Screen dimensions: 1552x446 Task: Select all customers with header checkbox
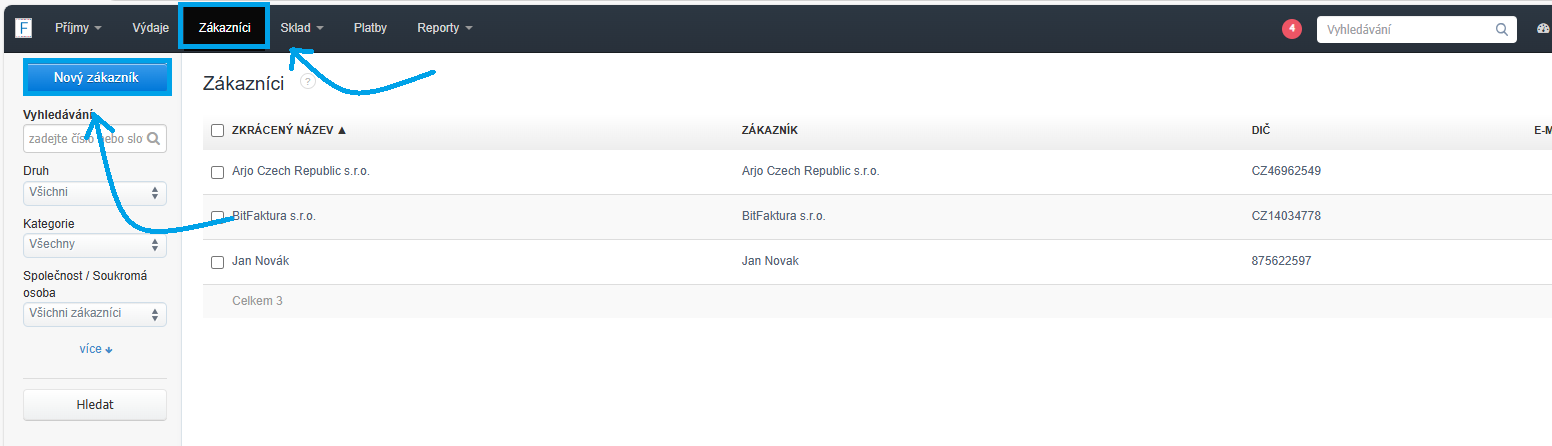click(217, 130)
